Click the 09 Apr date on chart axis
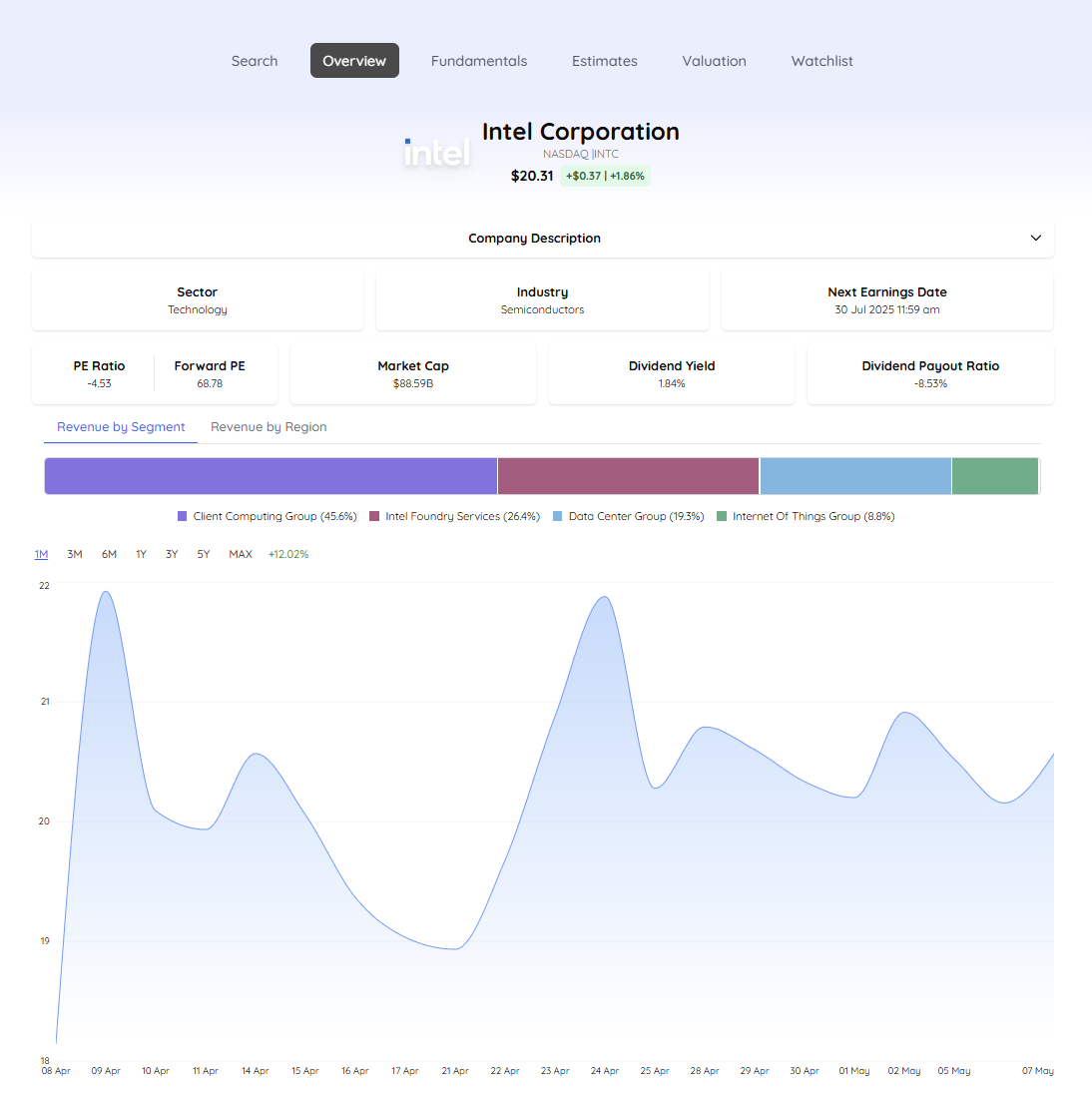1092x1093 pixels. [x=106, y=1071]
